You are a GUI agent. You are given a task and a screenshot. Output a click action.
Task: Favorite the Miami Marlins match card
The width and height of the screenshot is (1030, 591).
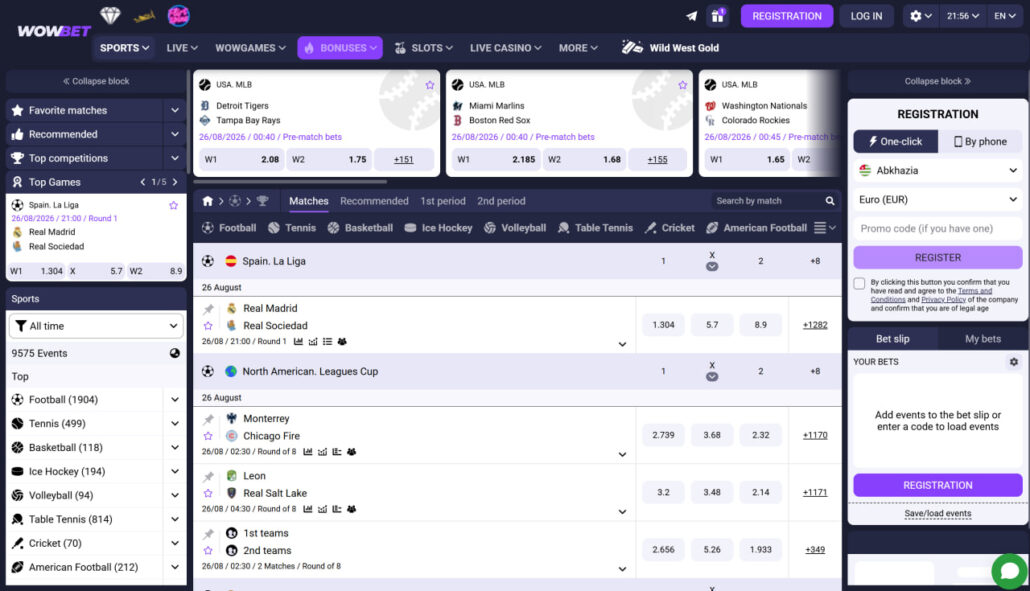tap(683, 85)
